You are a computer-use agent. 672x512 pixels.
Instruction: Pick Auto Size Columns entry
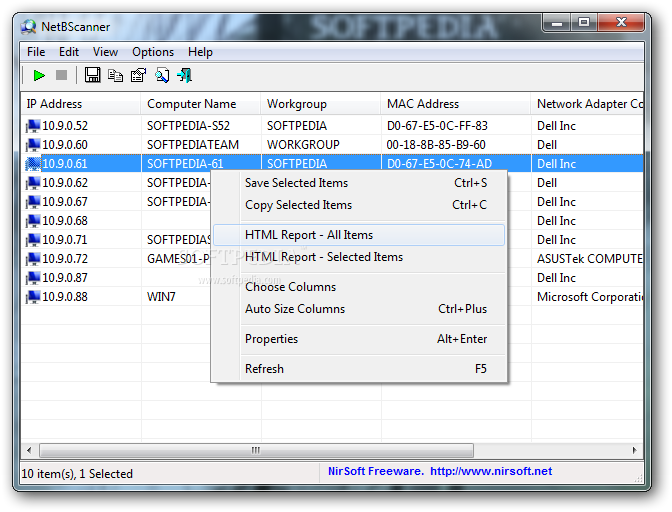coord(359,309)
